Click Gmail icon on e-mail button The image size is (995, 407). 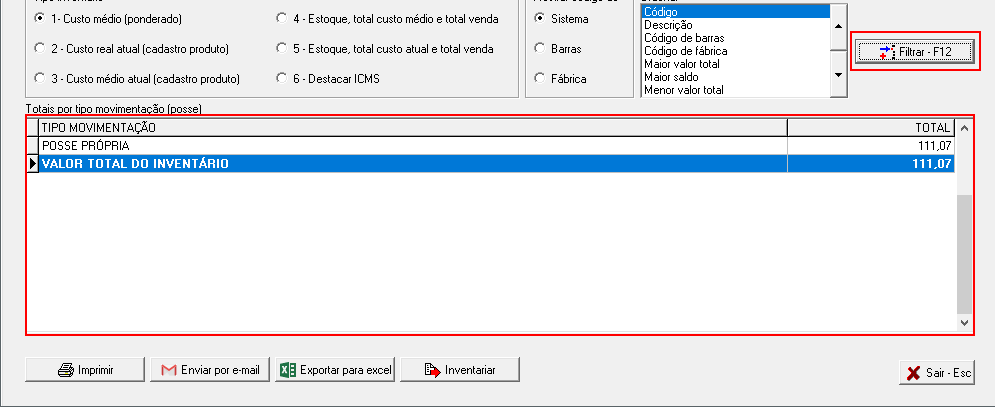(169, 370)
